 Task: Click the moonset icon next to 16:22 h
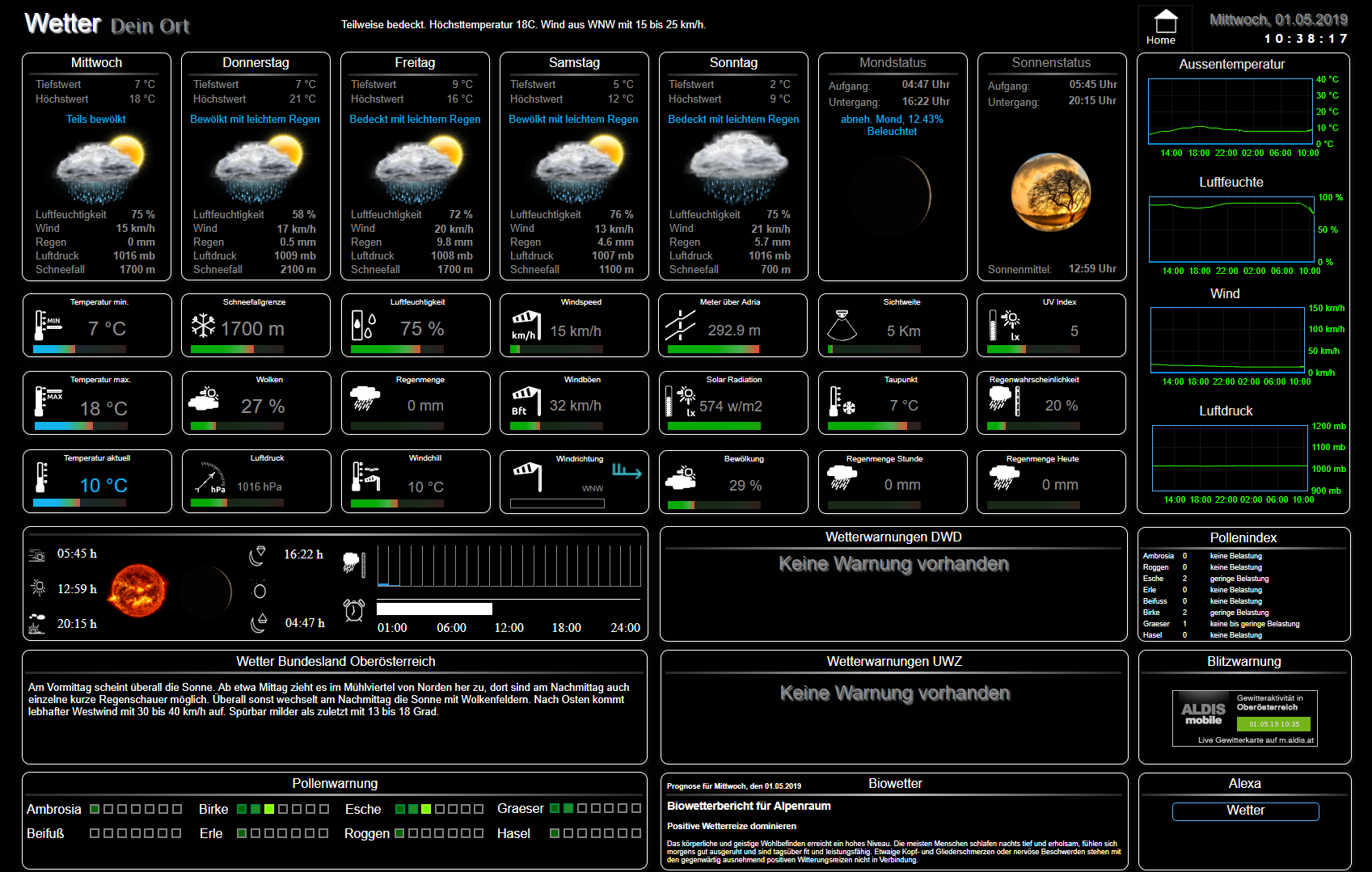(258, 554)
